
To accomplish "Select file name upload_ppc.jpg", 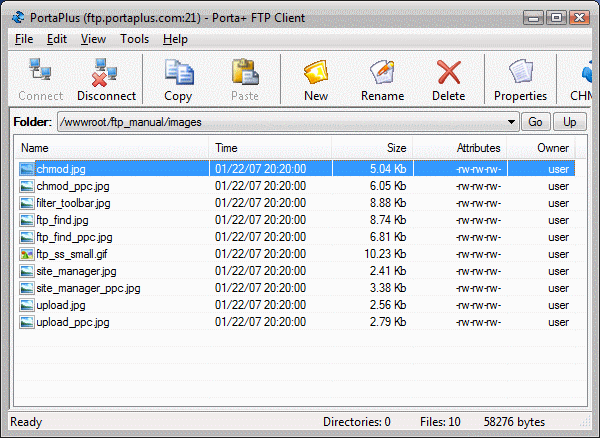I will (73, 322).
